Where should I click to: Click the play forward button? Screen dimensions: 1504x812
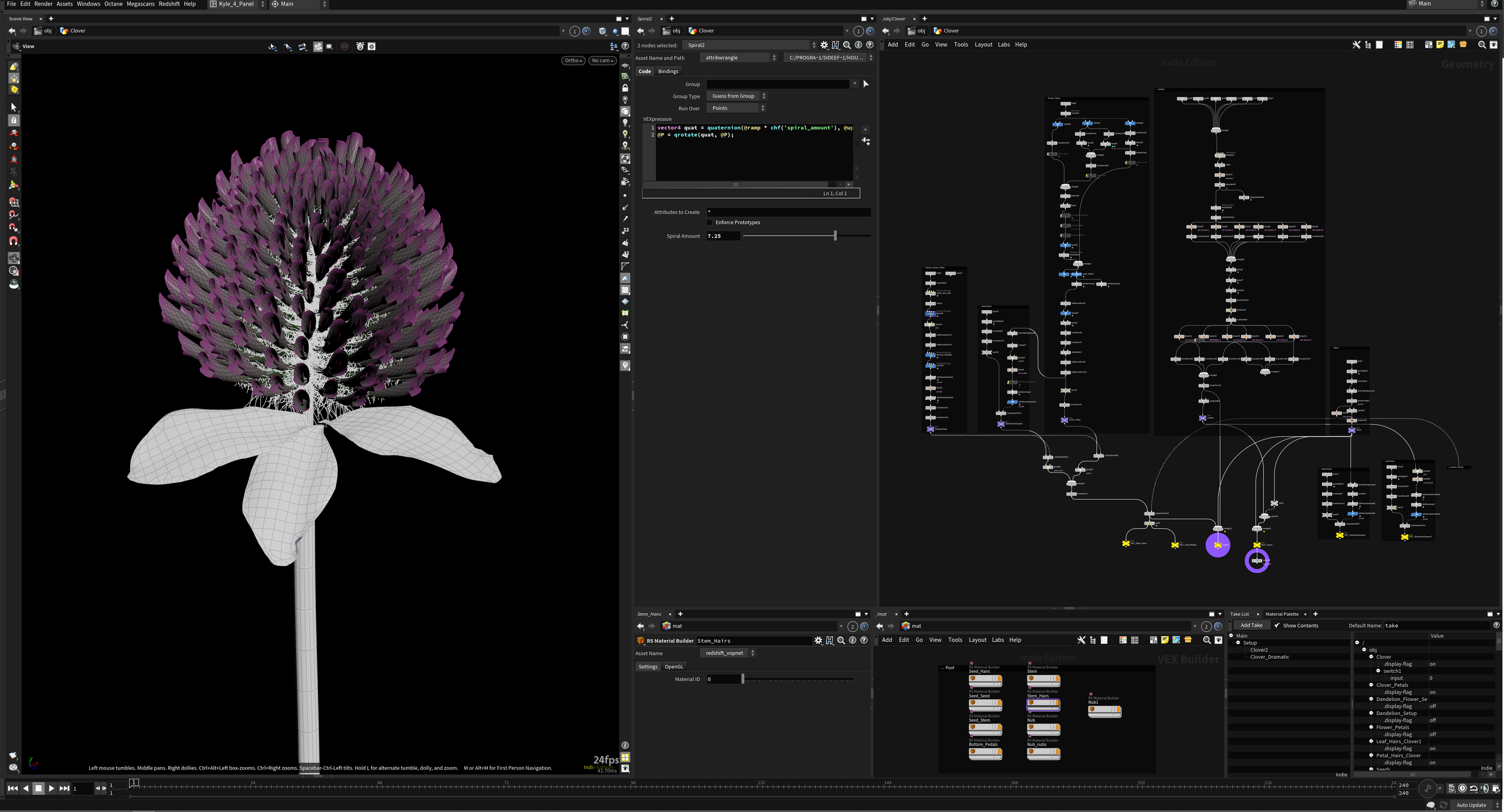[x=51, y=789]
